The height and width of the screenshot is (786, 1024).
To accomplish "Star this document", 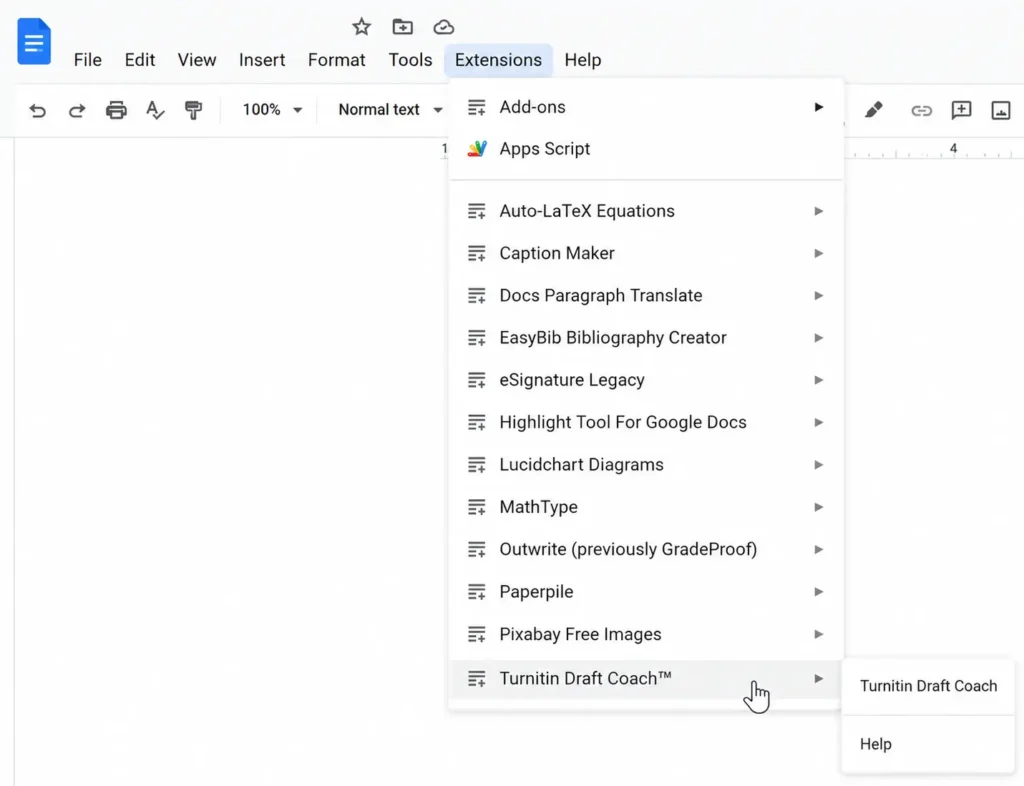I will coord(361,27).
